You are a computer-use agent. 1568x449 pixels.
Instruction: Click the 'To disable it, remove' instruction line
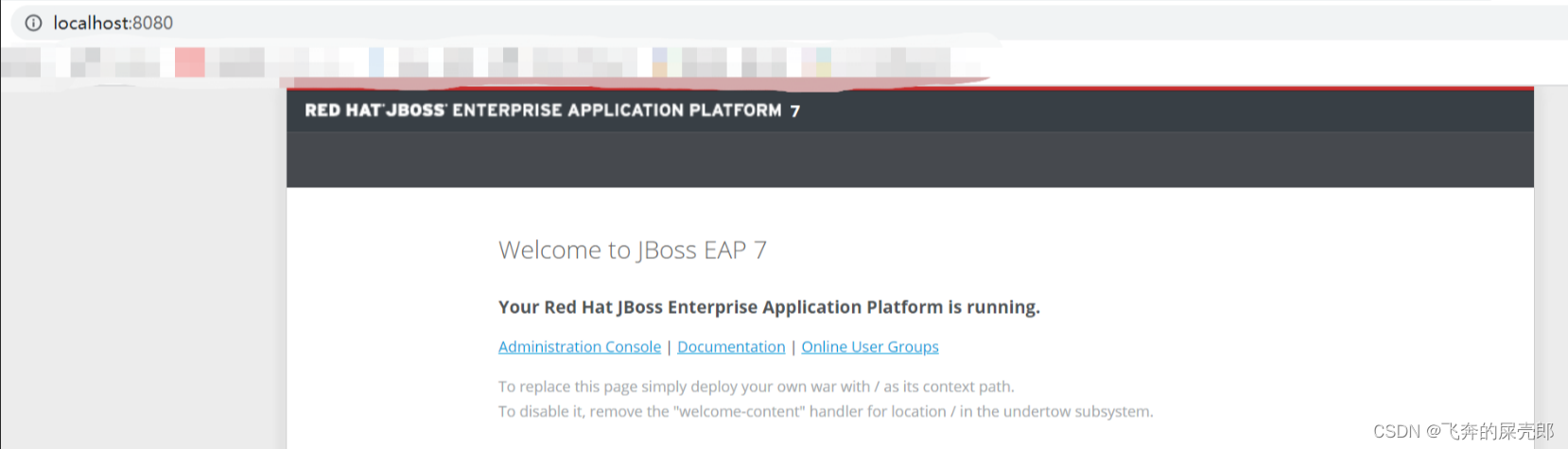[x=826, y=411]
